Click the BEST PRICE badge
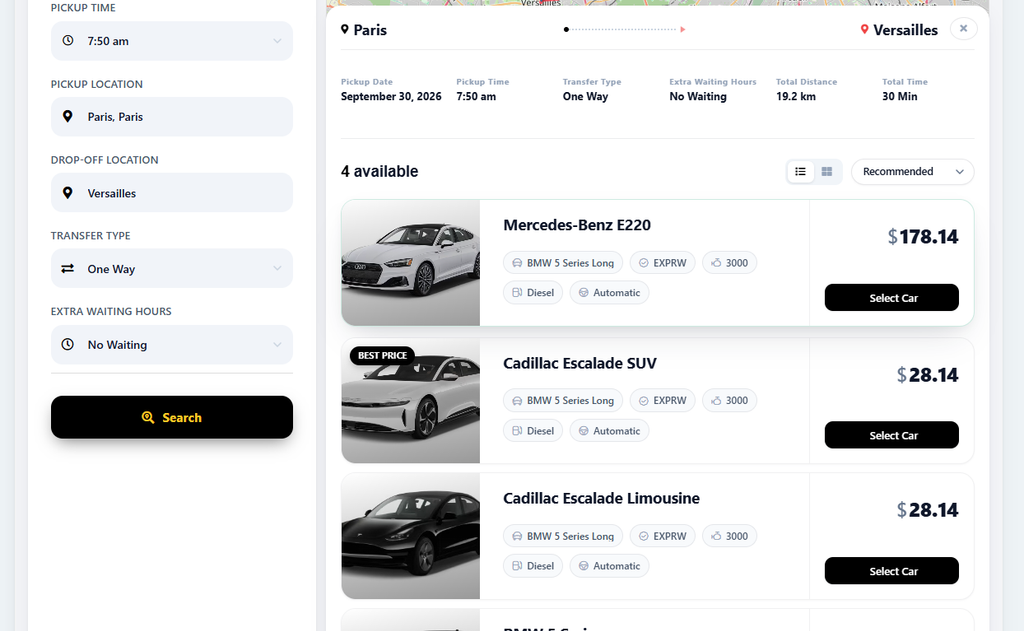Image resolution: width=1024 pixels, height=631 pixels. (382, 355)
